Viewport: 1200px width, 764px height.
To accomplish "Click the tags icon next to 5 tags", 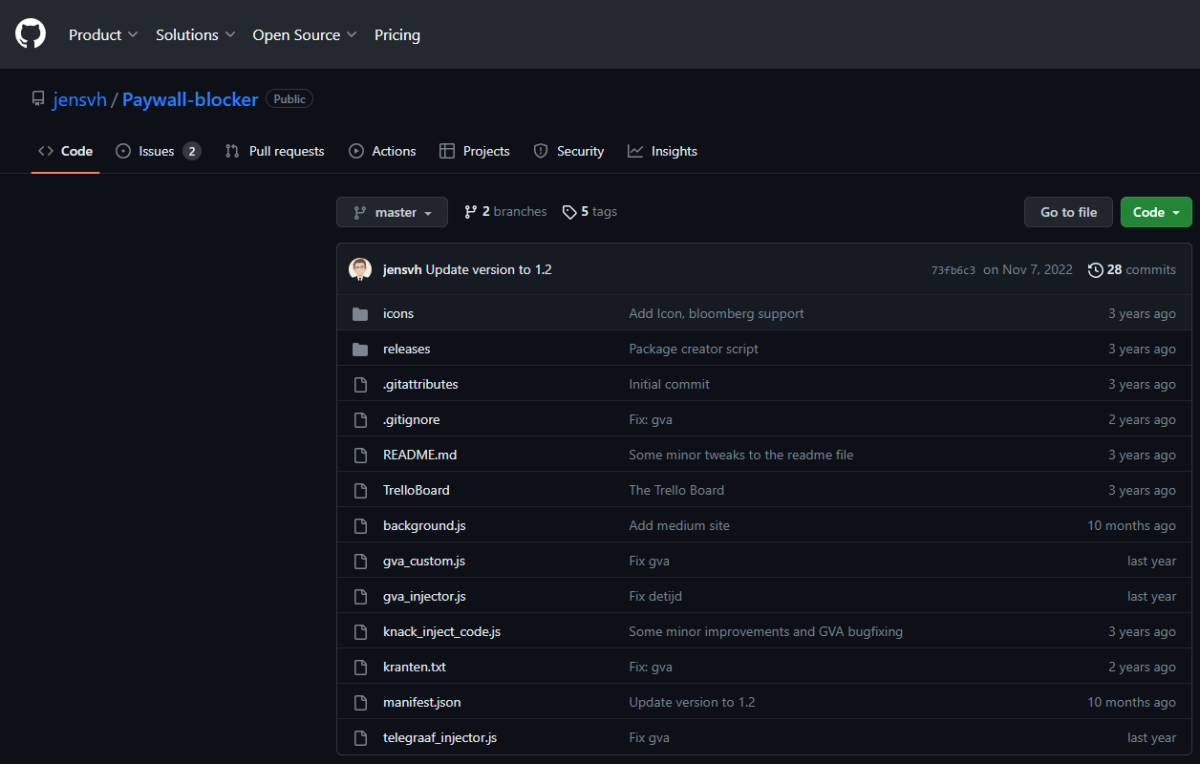I will point(569,212).
